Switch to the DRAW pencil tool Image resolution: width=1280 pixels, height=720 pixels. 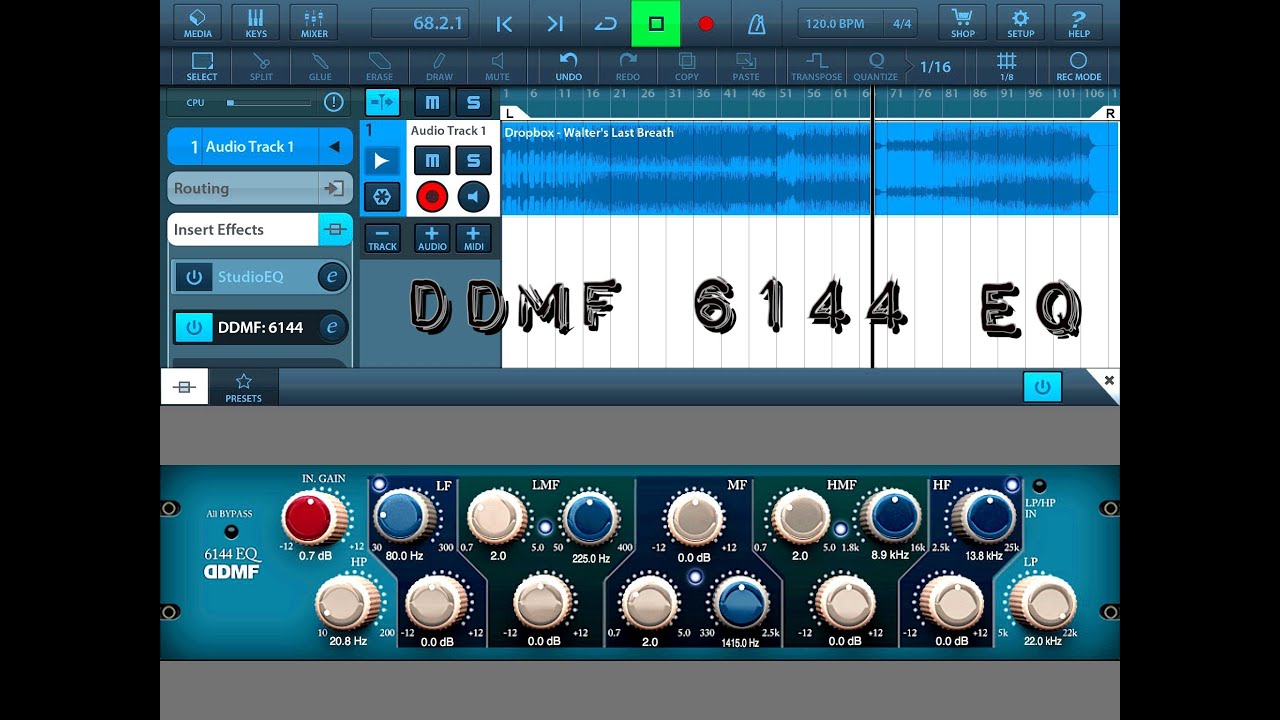click(439, 66)
